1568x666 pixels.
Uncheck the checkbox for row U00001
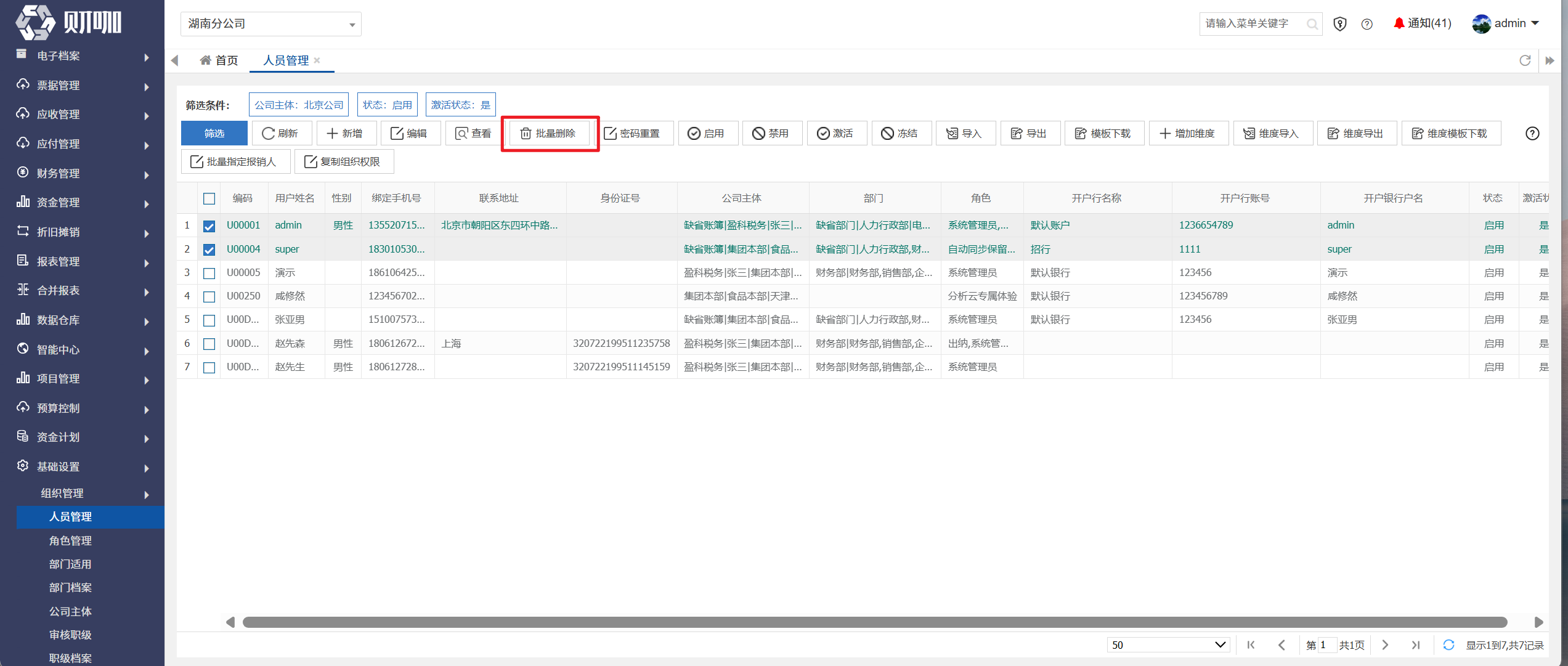point(209,225)
